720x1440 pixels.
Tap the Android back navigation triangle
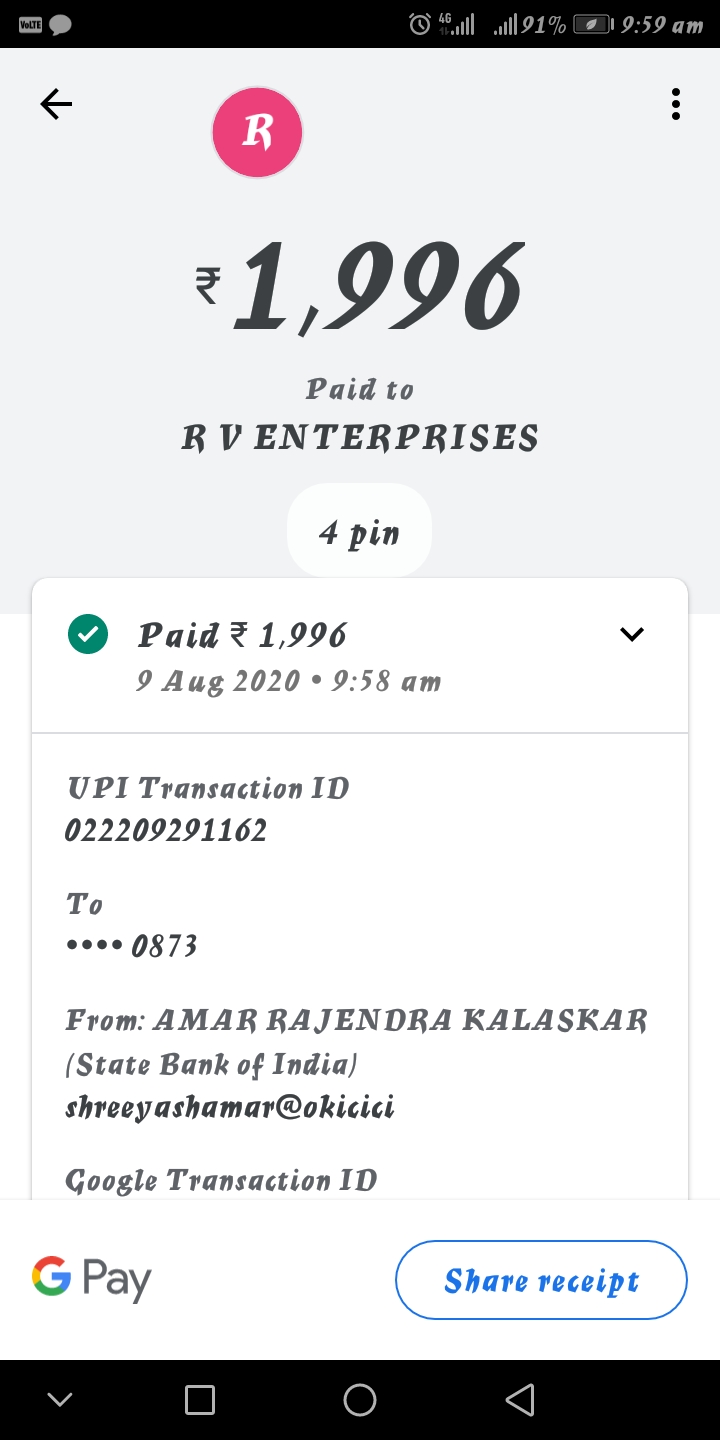point(520,1400)
